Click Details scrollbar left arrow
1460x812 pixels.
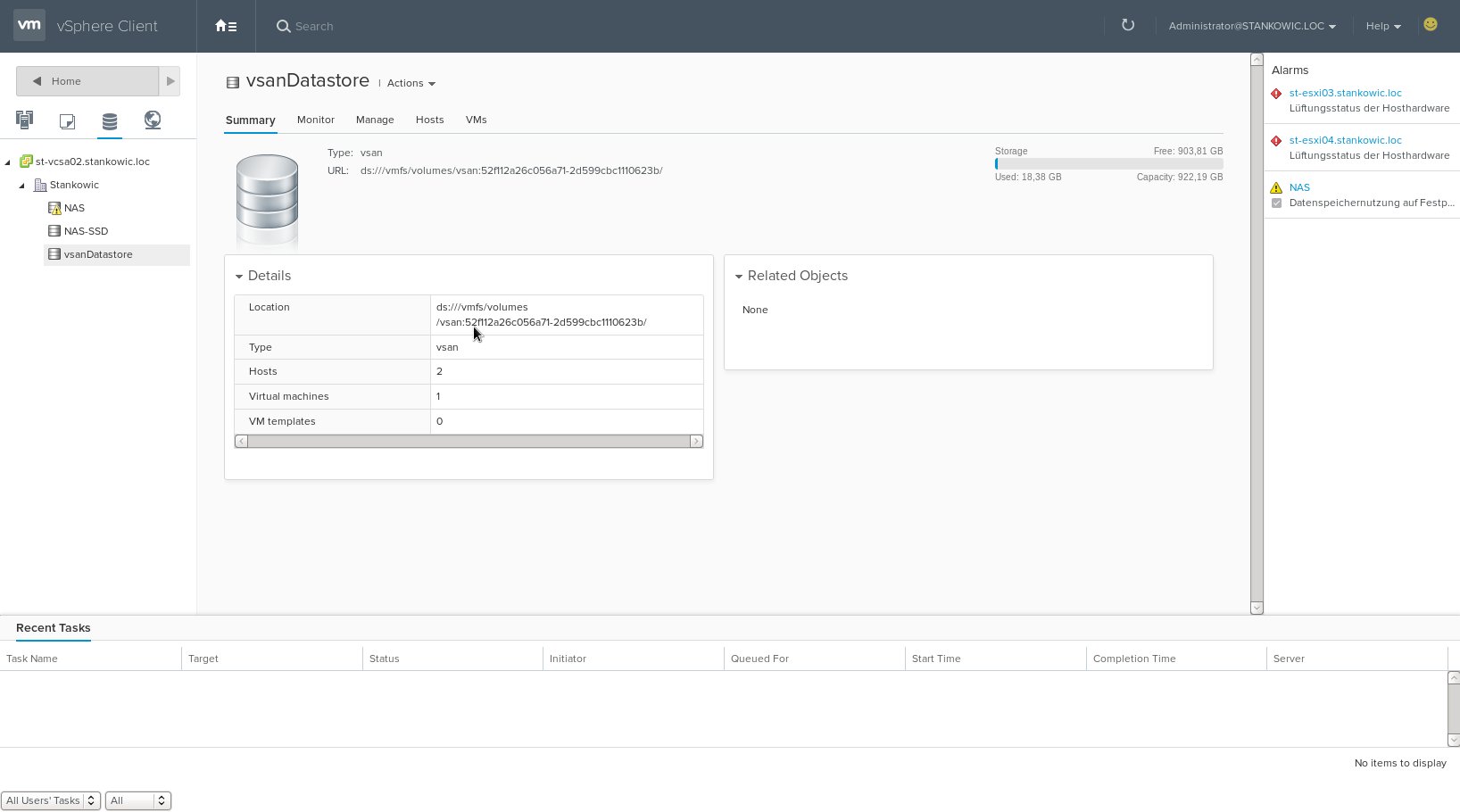click(241, 442)
